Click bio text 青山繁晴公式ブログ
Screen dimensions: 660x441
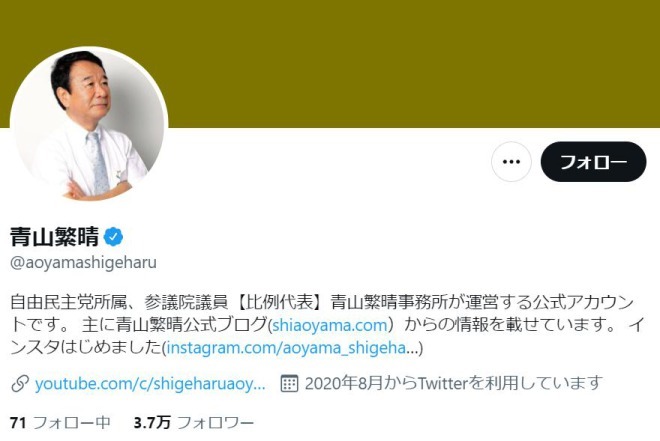174,325
